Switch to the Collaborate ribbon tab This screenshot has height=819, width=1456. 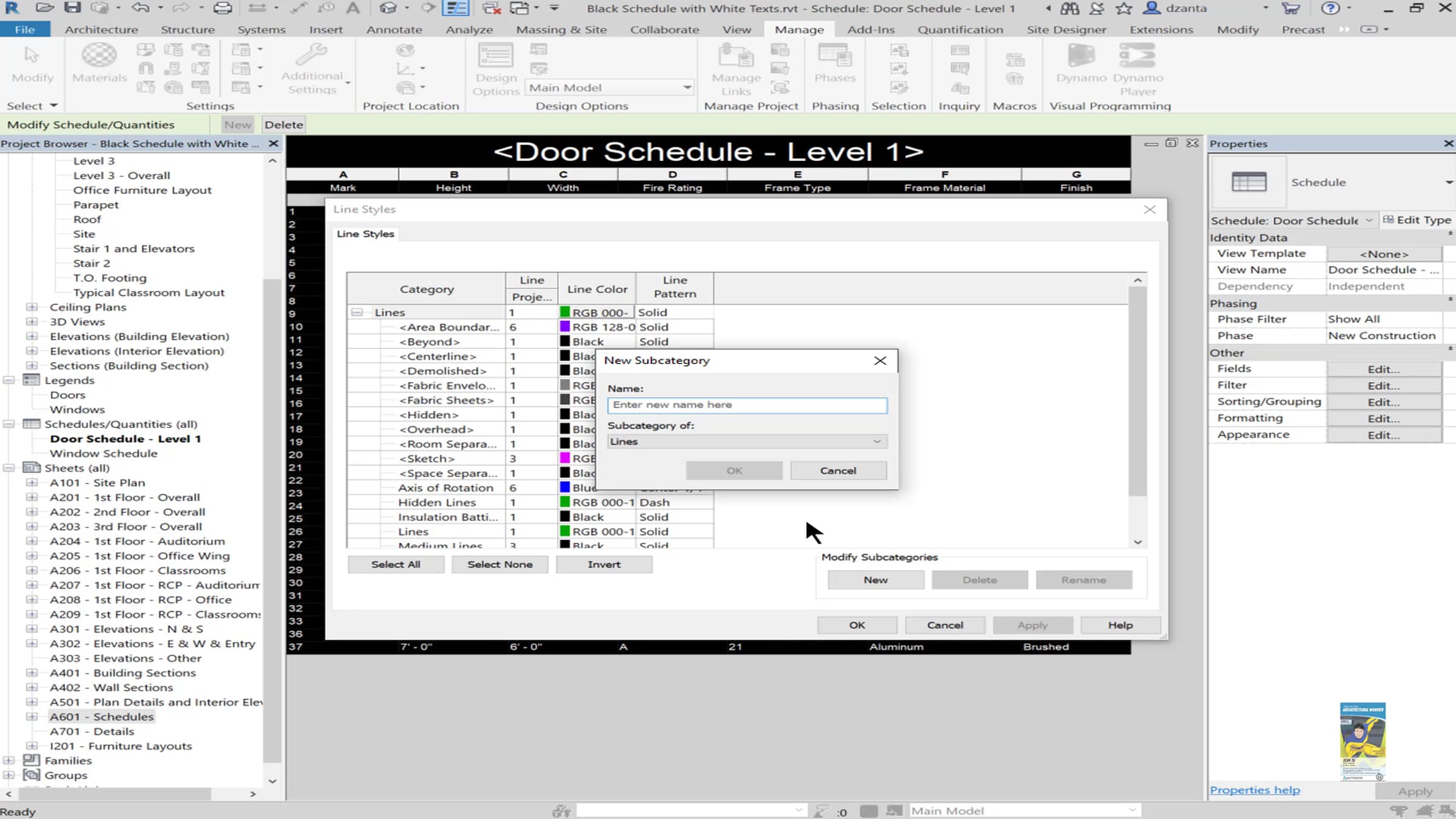tap(664, 30)
